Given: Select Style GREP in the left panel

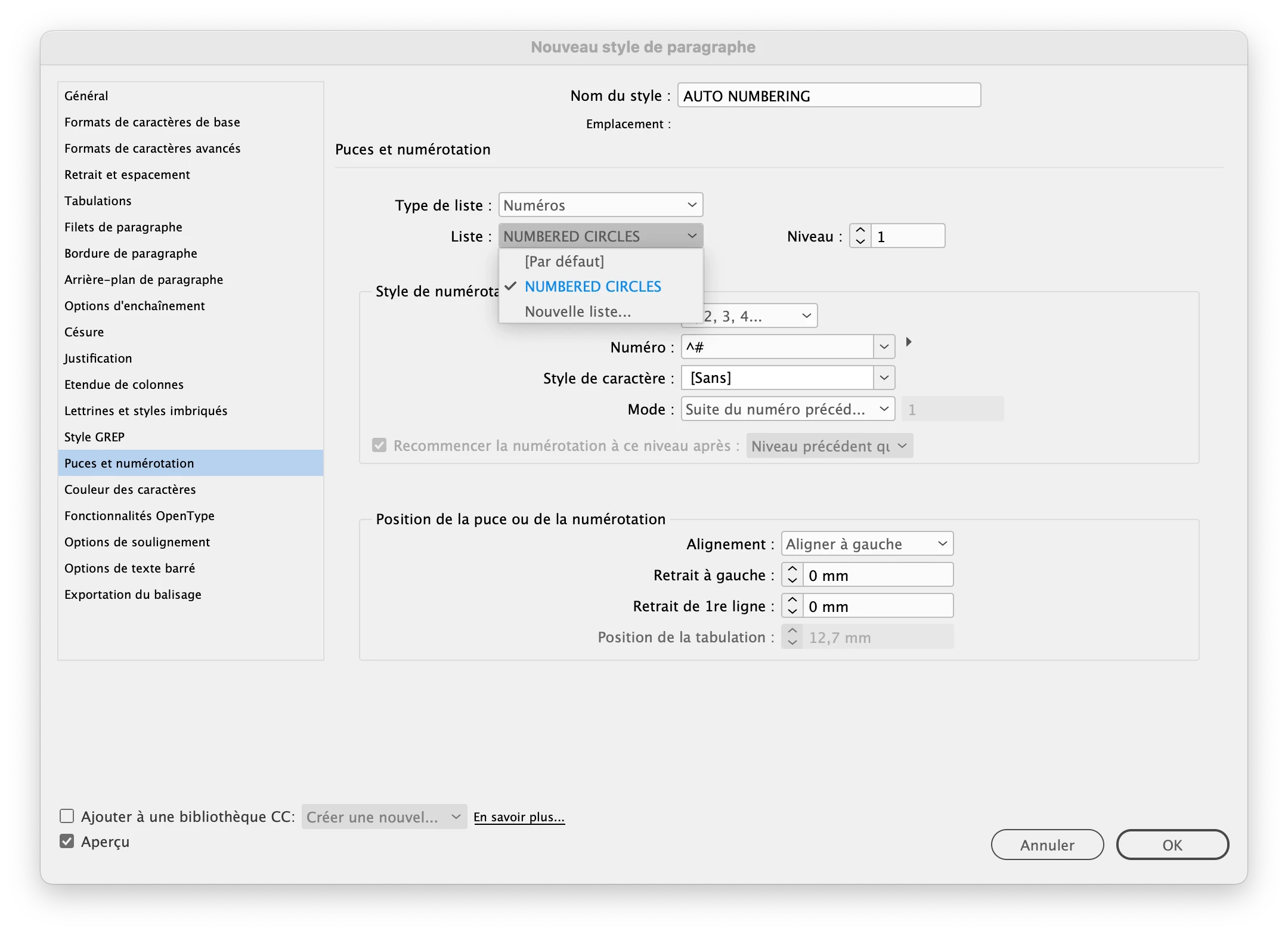Looking at the screenshot, I should (x=94, y=437).
